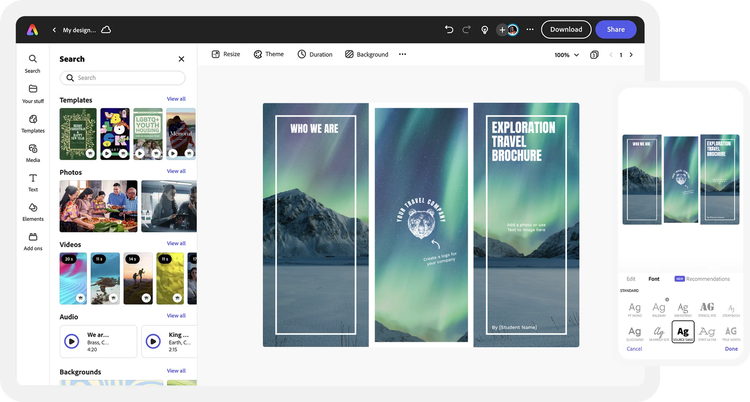This screenshot has height=402, width=750.
Task: Open more toolbar options after Background
Action: pyautogui.click(x=402, y=54)
